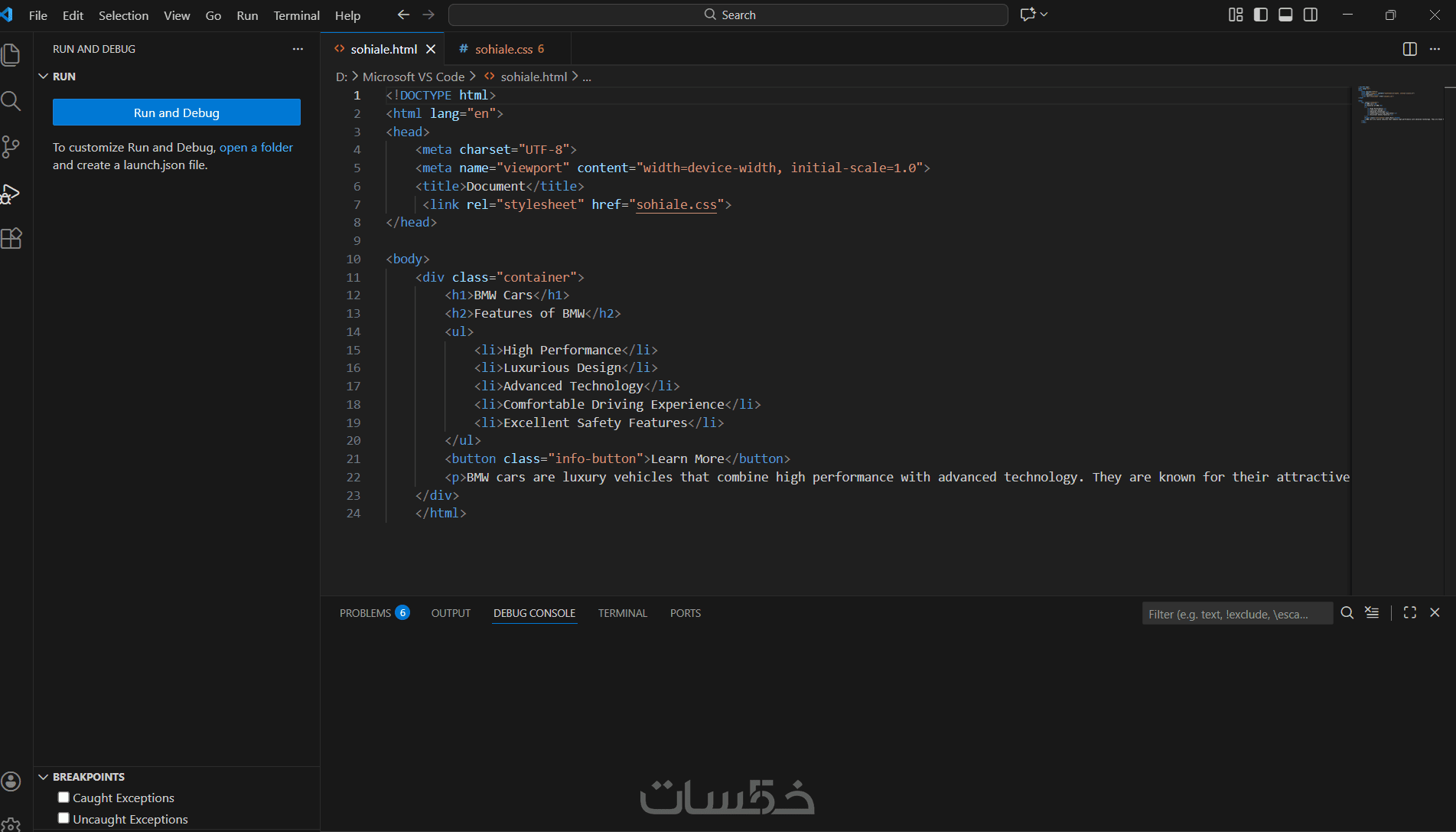Click the debug console filter field
This screenshot has width=1456, height=832.
coord(1237,614)
